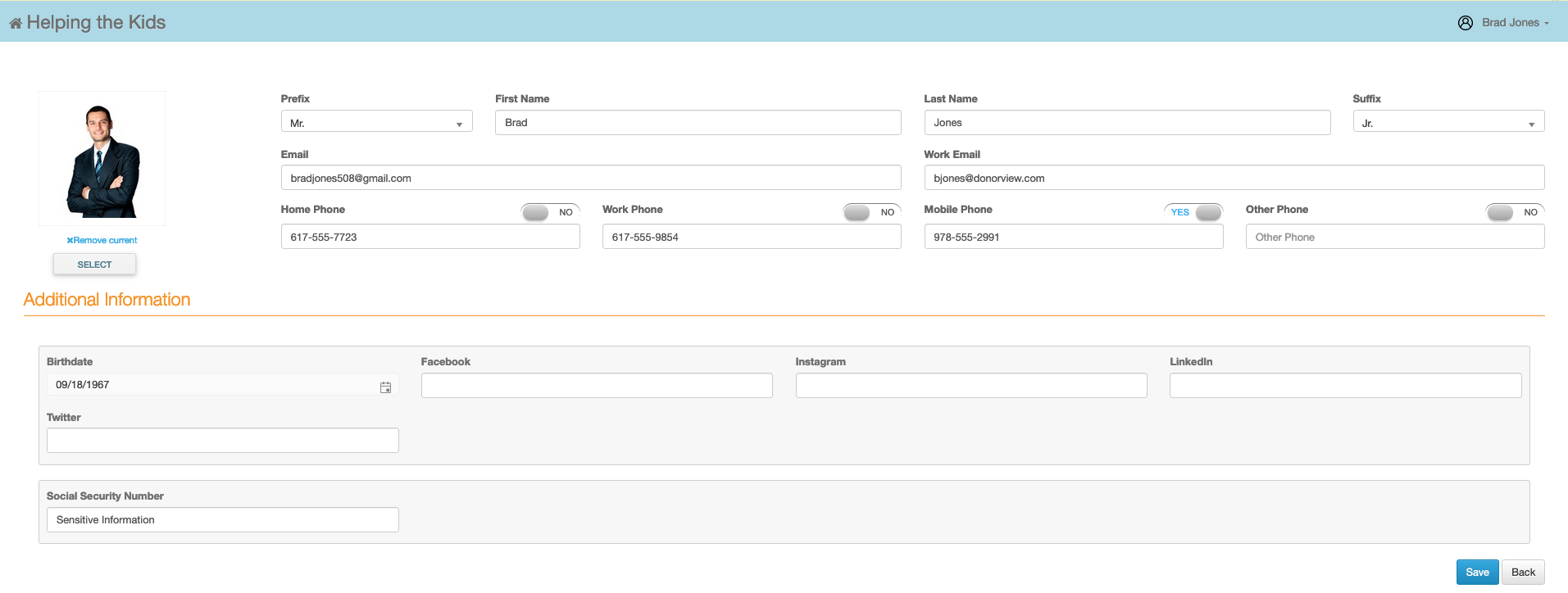Toggle the Work Phone switch
1568x593 pixels.
point(871,212)
